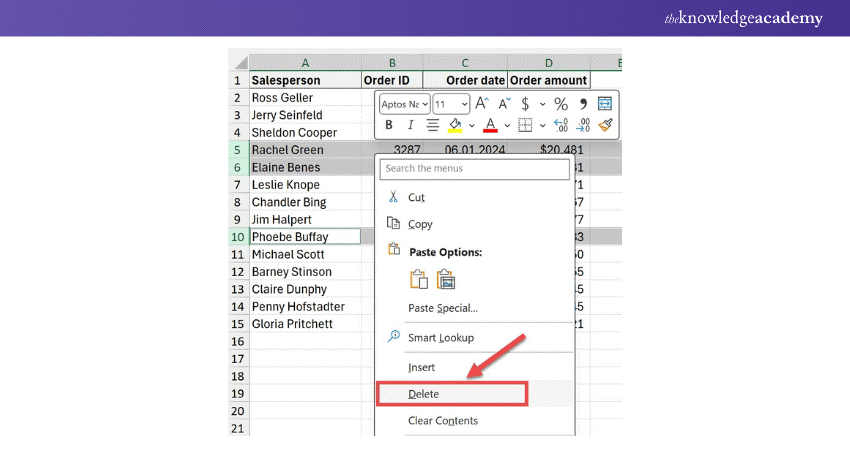This screenshot has height=450, width=850.
Task: Click the borders icon
Action: pyautogui.click(x=525, y=125)
